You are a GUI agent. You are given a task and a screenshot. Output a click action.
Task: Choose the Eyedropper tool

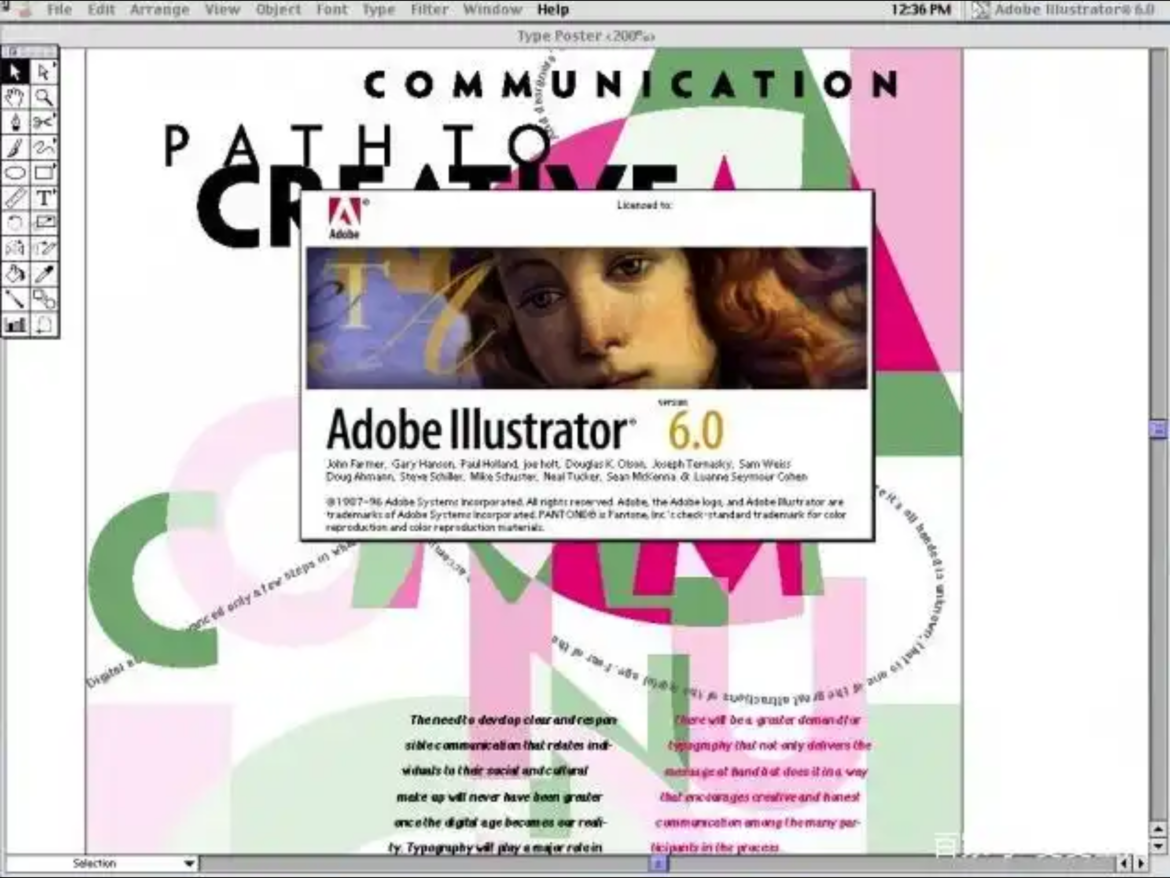pyautogui.click(x=45, y=274)
